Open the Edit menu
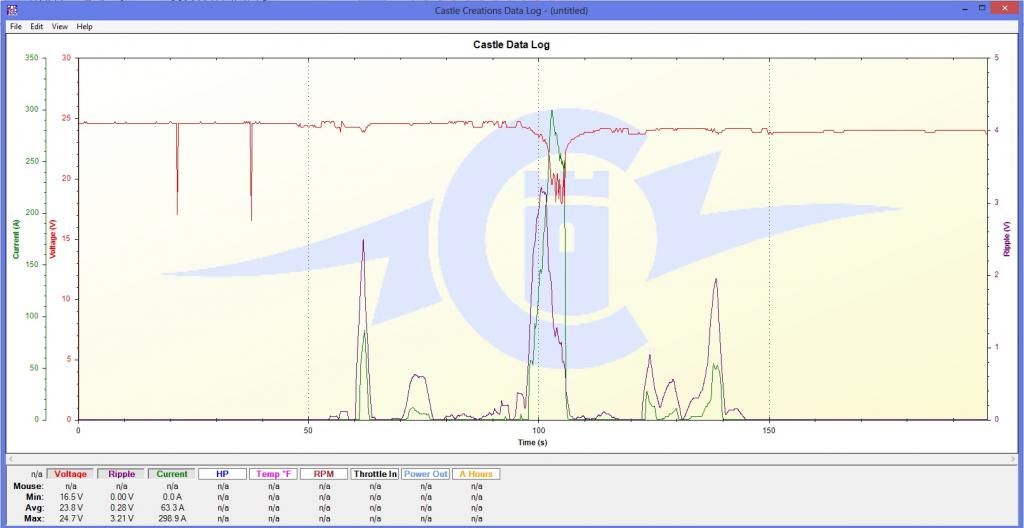The height and width of the screenshot is (528, 1024). pos(36,26)
